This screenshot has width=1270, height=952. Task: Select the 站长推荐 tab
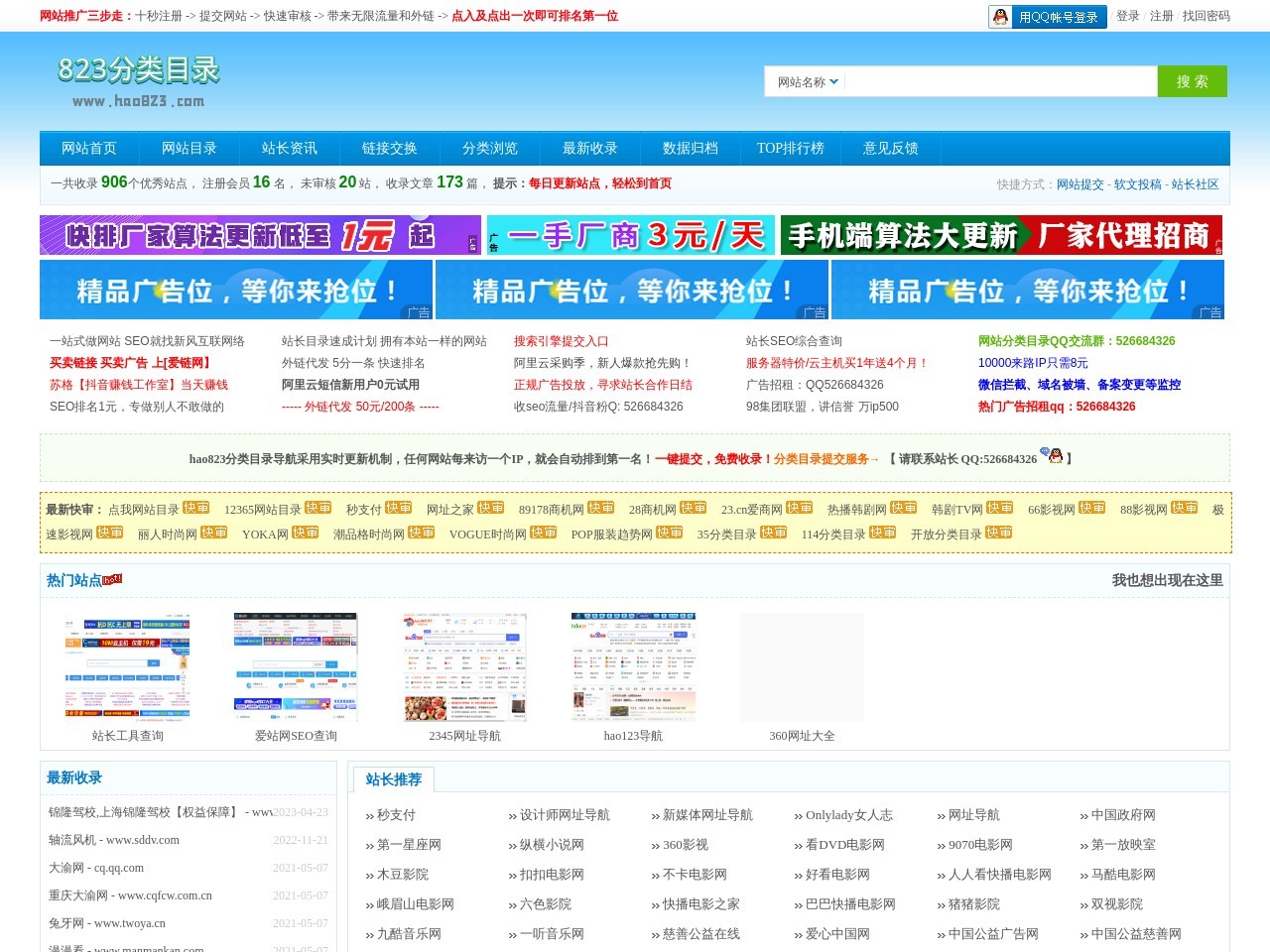coord(393,779)
